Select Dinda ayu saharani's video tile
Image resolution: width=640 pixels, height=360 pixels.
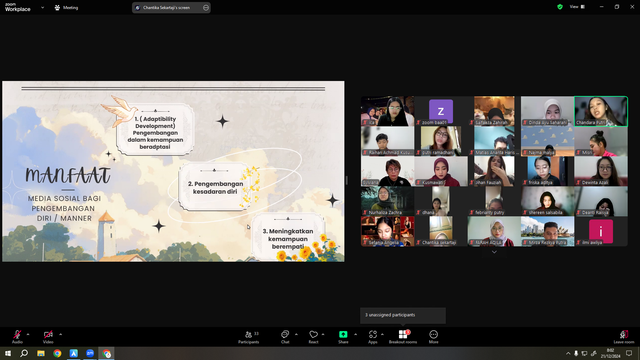tap(547, 111)
